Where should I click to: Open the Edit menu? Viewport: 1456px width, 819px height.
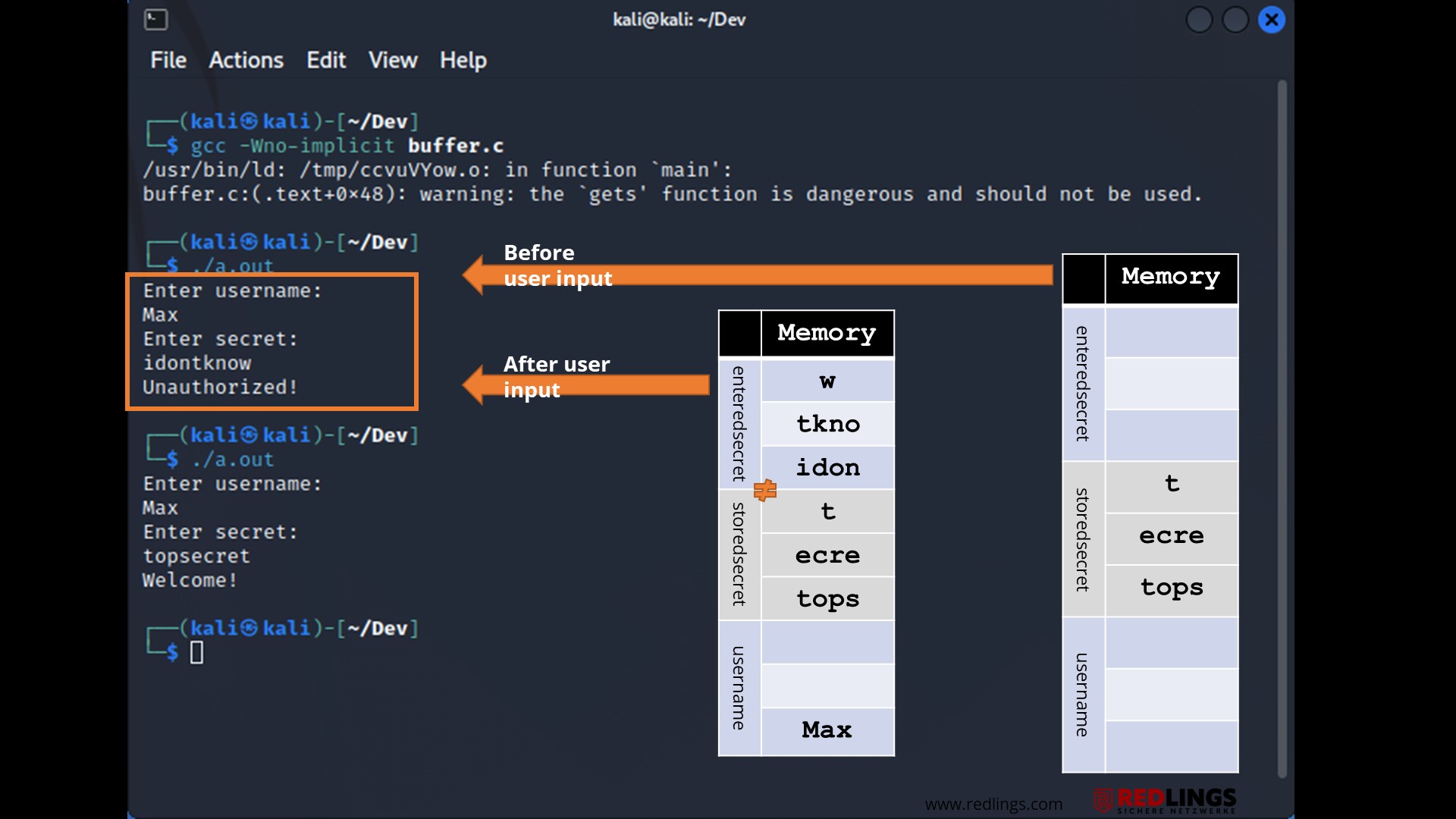click(326, 60)
